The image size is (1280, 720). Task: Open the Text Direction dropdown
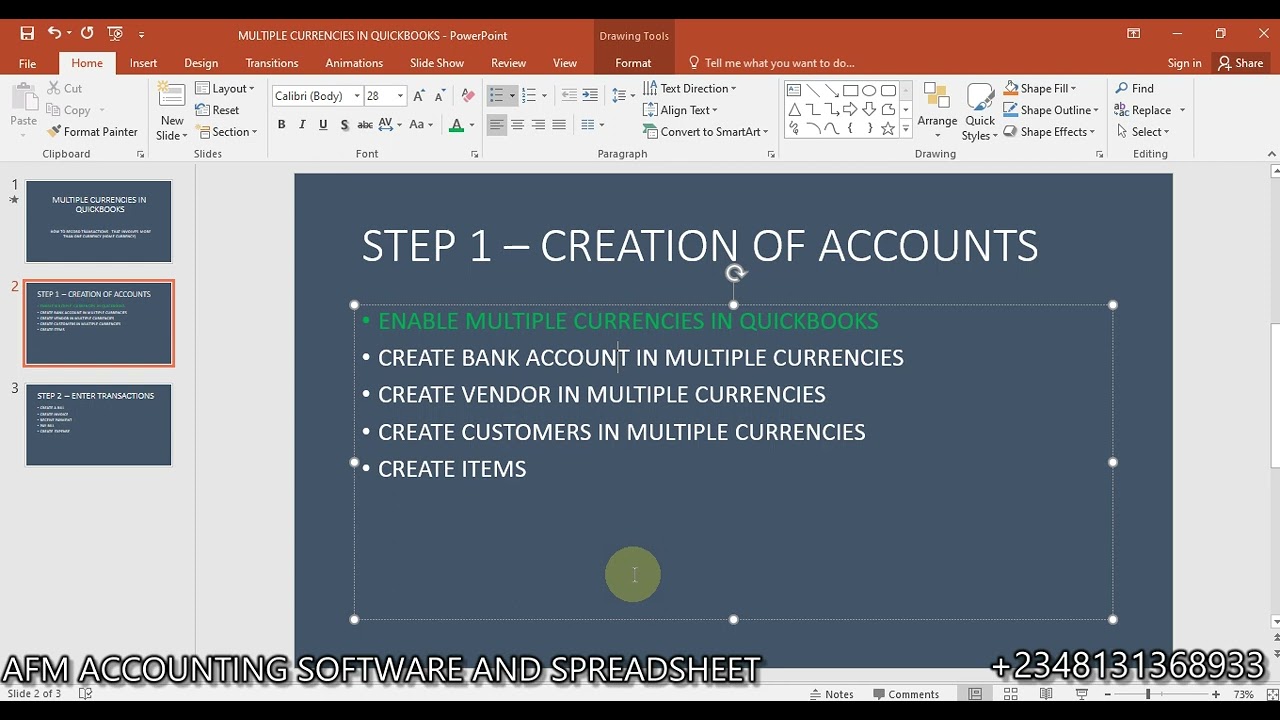pos(689,89)
